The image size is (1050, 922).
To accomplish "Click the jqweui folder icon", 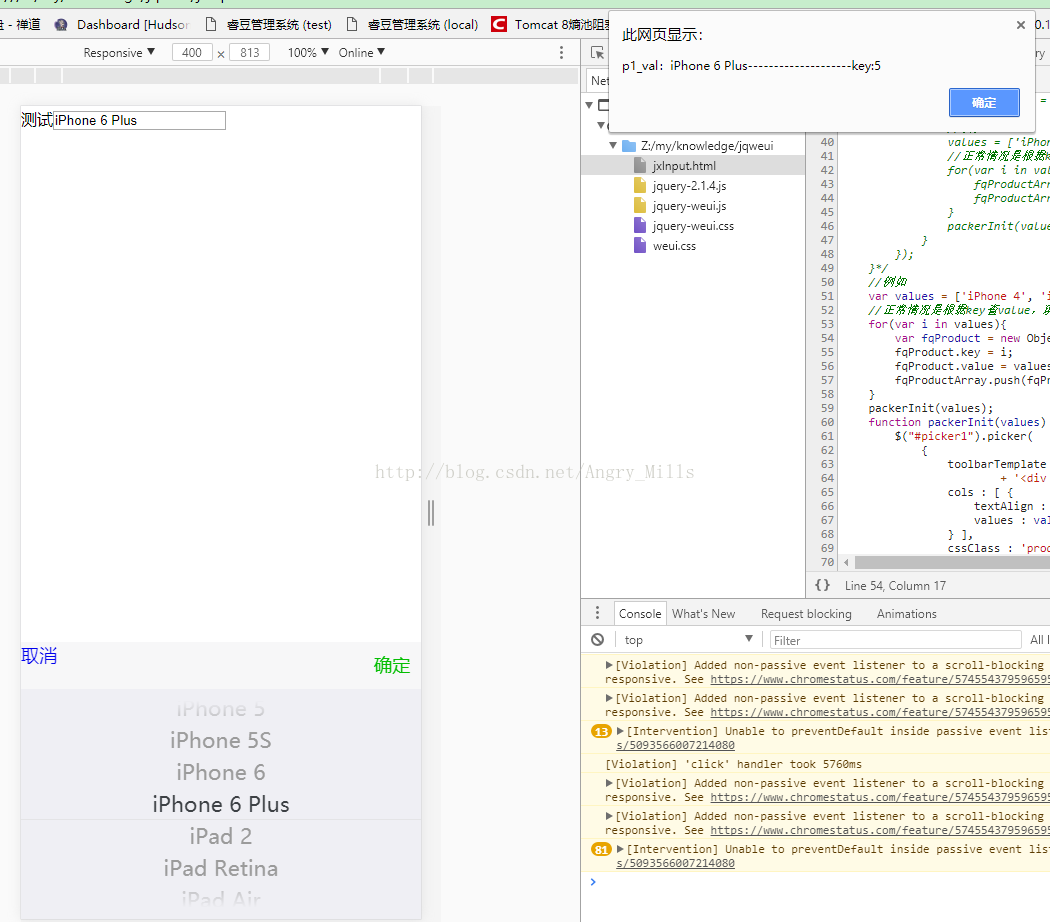I will (629, 145).
